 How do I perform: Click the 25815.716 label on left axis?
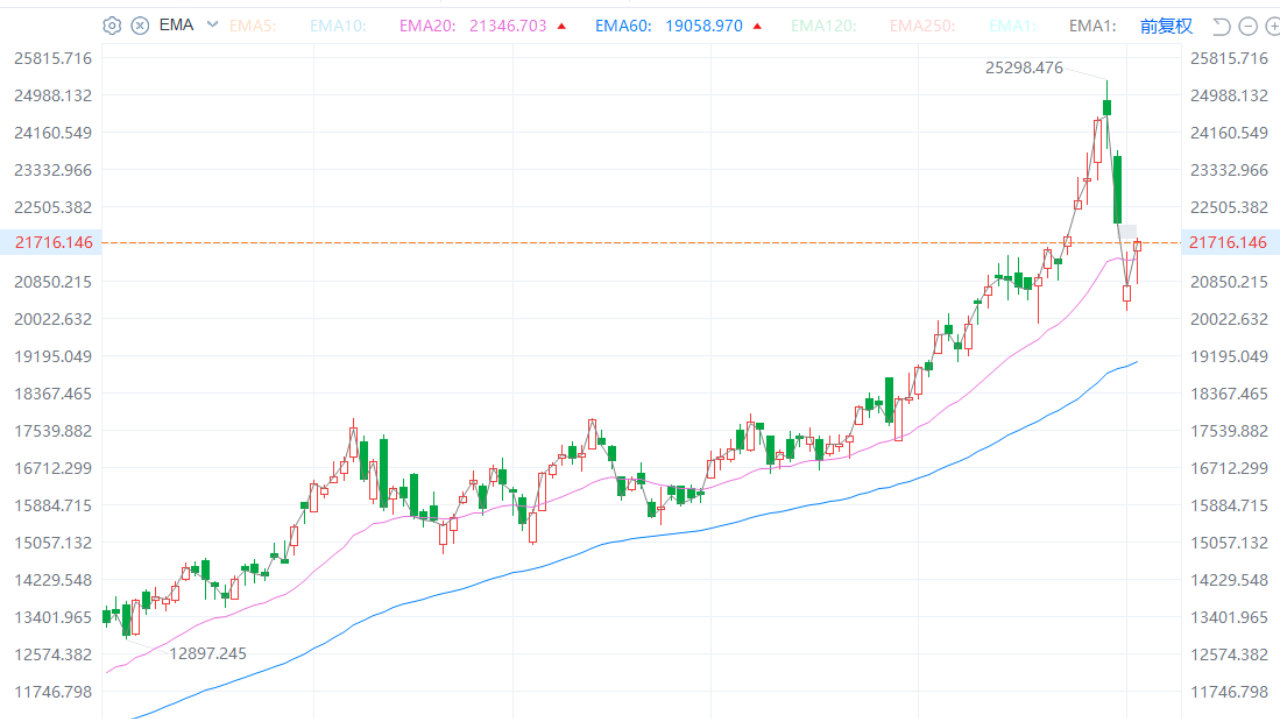point(53,58)
